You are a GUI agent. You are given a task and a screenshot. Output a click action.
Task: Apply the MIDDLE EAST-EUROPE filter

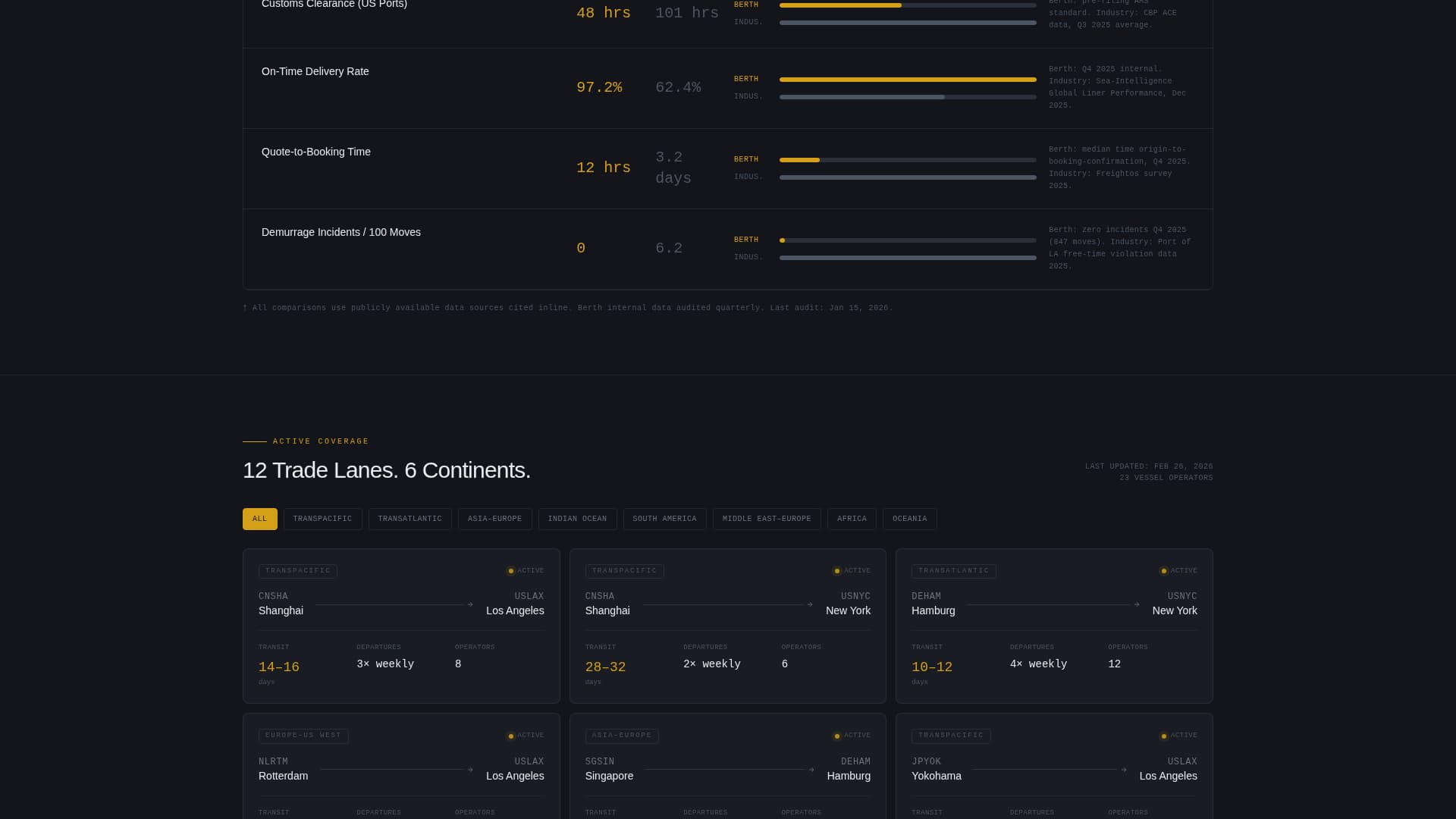[767, 519]
